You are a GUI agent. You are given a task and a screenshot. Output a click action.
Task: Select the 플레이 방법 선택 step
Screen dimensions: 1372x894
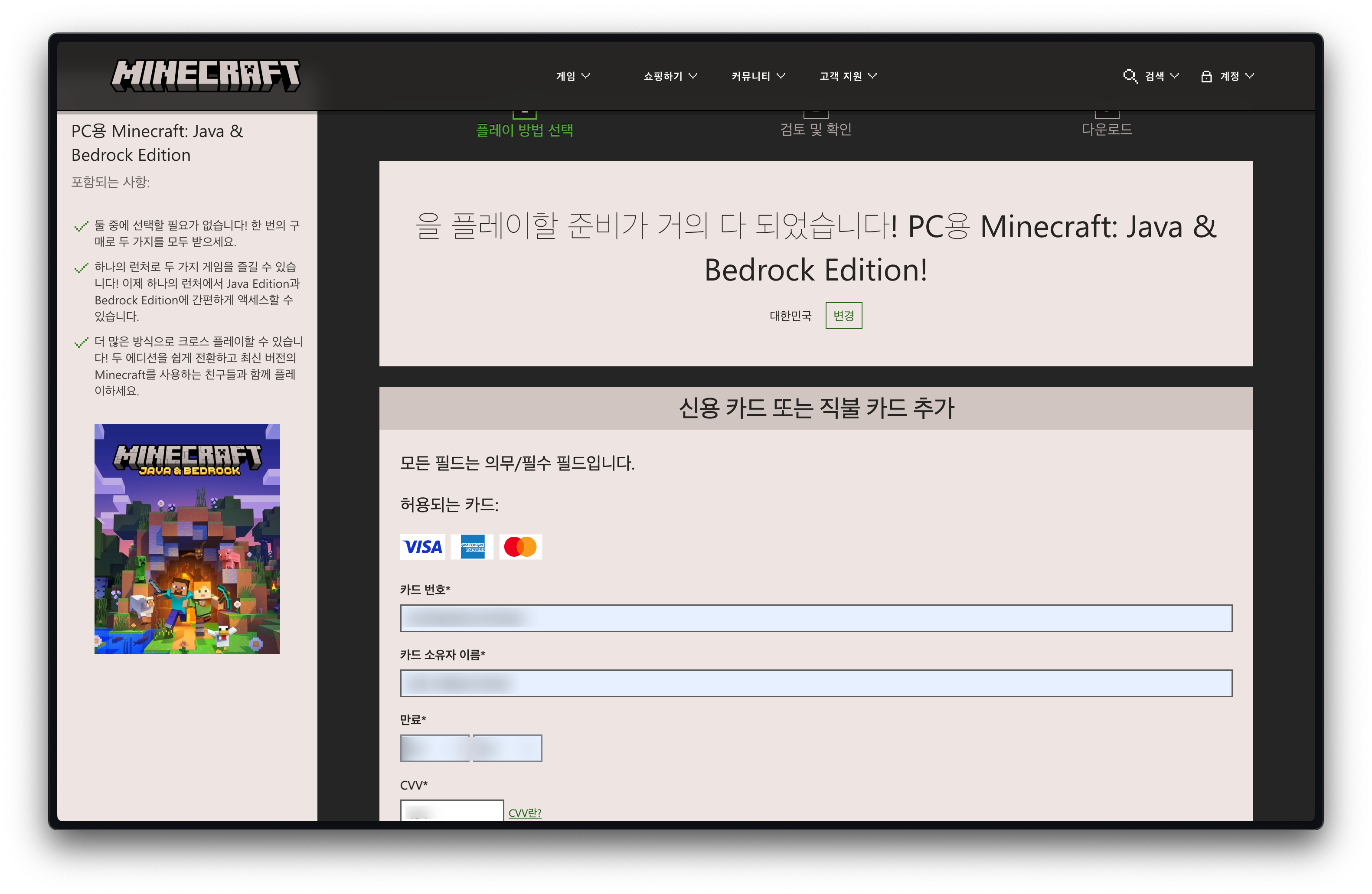(x=524, y=130)
